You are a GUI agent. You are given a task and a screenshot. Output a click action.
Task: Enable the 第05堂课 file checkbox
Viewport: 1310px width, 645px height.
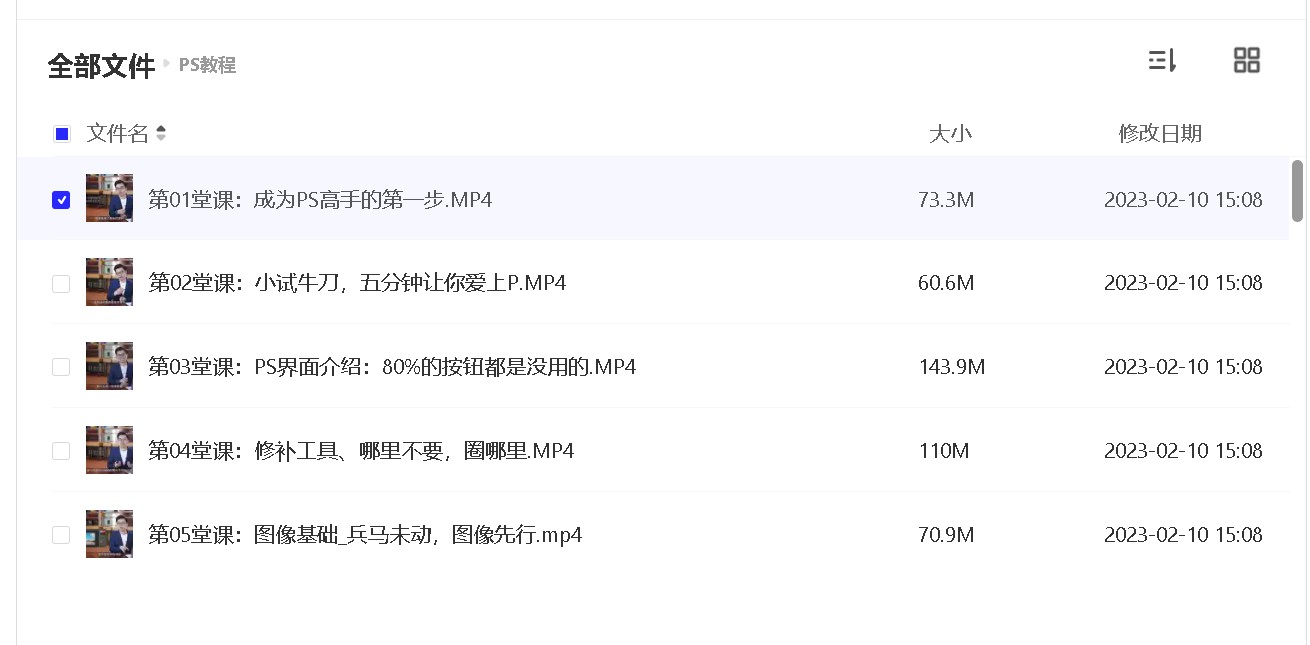pyautogui.click(x=61, y=533)
